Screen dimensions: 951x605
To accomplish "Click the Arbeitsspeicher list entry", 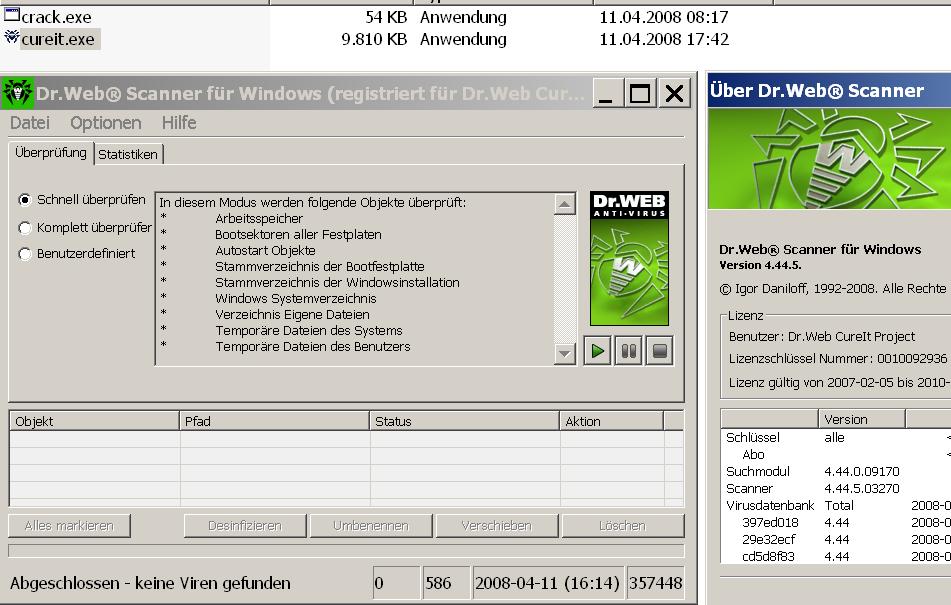I will 259,219.
